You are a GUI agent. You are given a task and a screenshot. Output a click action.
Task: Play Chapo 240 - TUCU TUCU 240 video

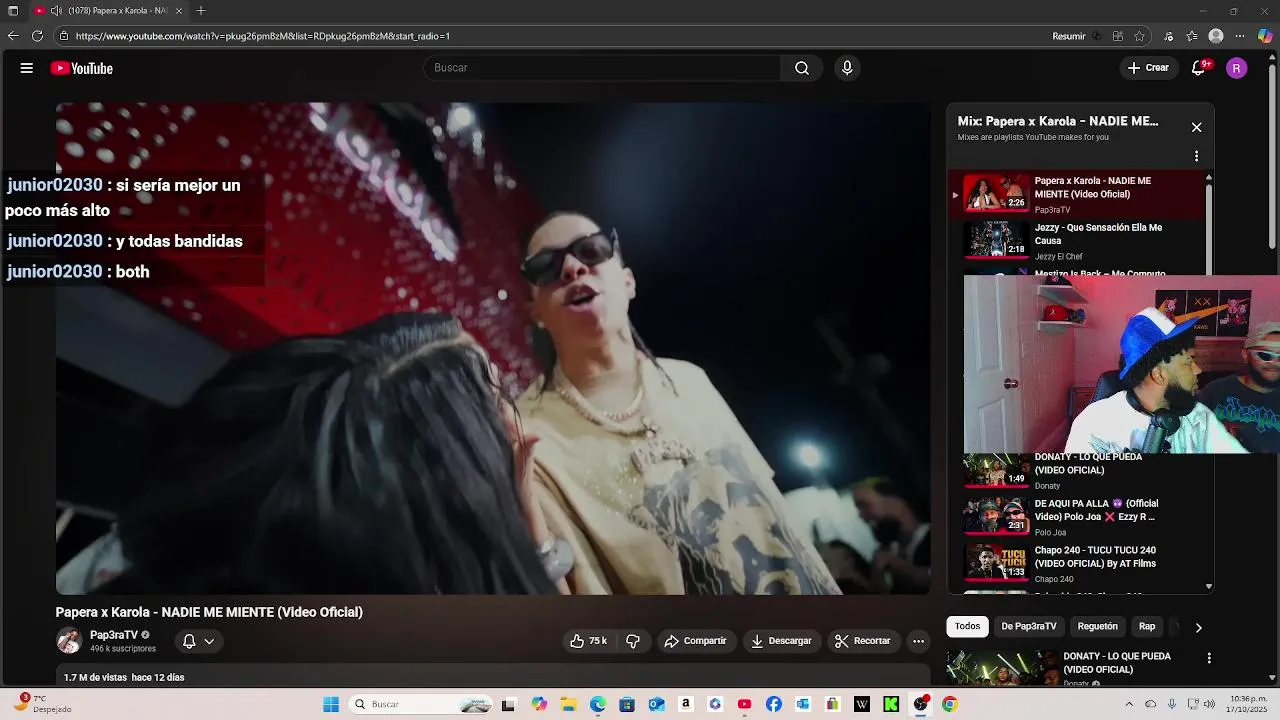pos(1078,564)
